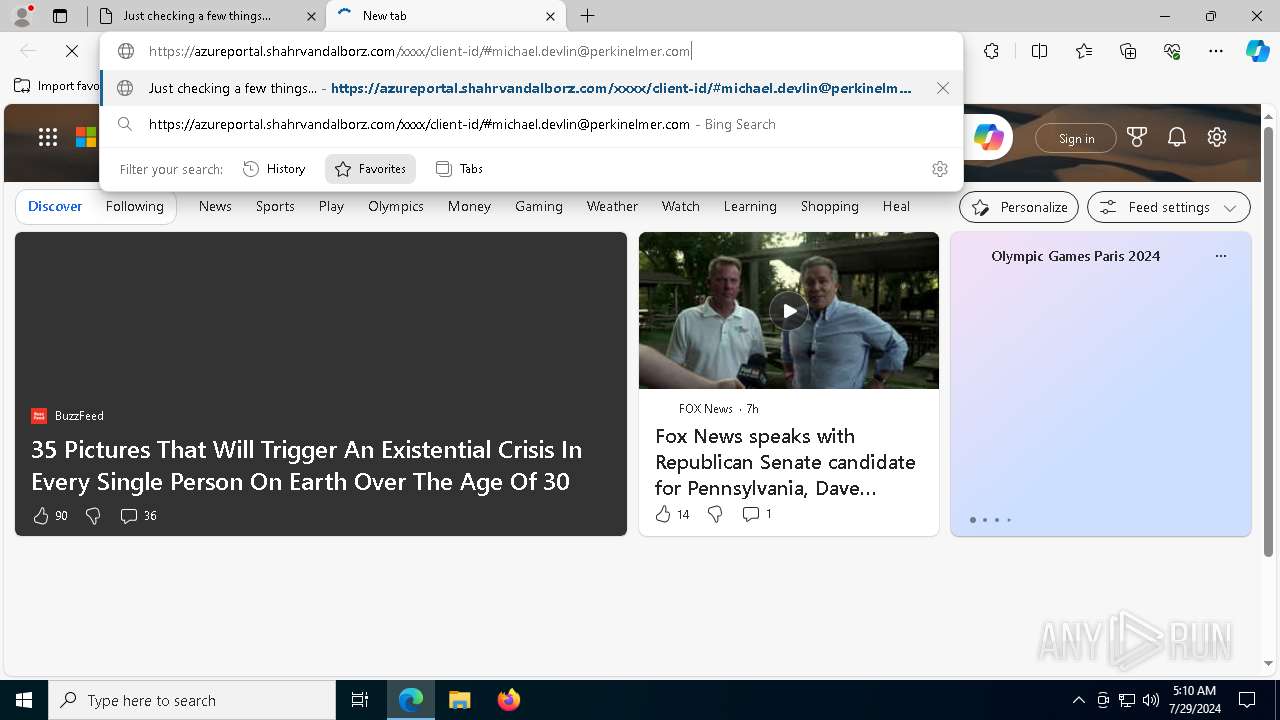Image resolution: width=1280 pixels, height=720 pixels.
Task: Launch the Copilot sidebar icon
Action: (x=1257, y=51)
